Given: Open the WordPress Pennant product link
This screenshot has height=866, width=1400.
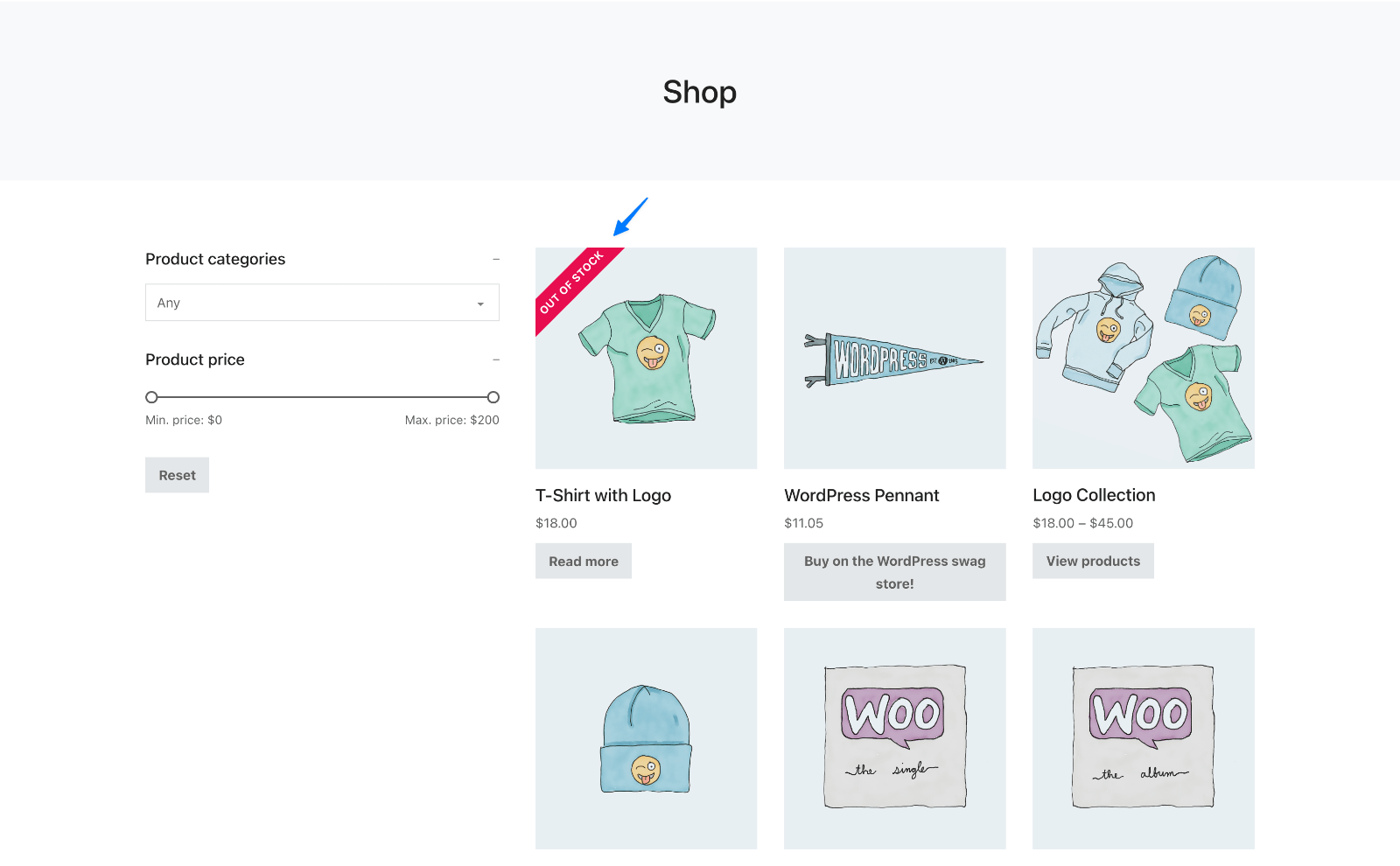Looking at the screenshot, I should 861,495.
